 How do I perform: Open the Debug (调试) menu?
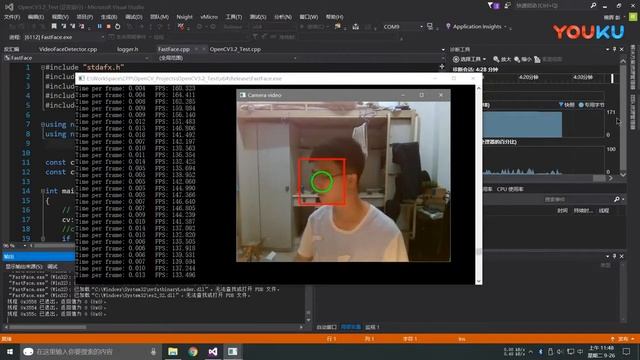(x=133, y=17)
